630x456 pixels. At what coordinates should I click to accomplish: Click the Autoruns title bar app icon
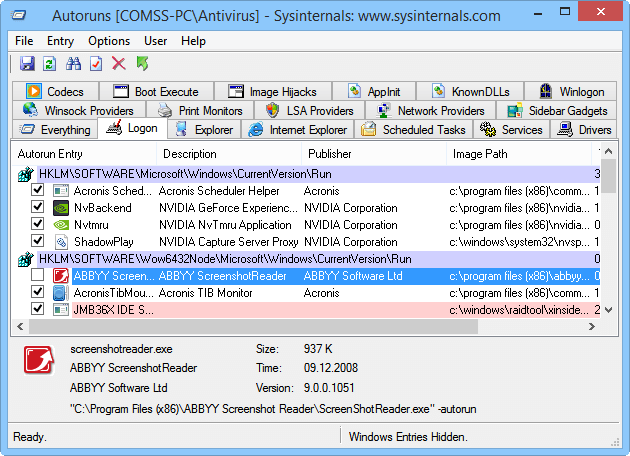pyautogui.click(x=18, y=16)
